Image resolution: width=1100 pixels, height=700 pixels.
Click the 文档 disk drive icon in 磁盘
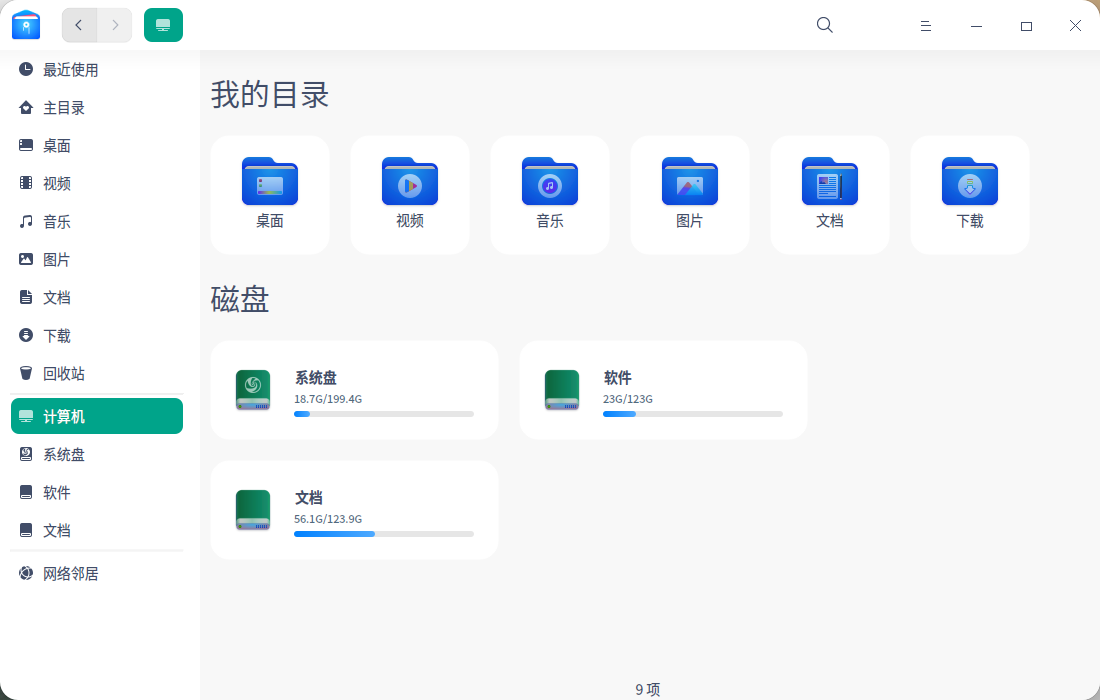(253, 510)
